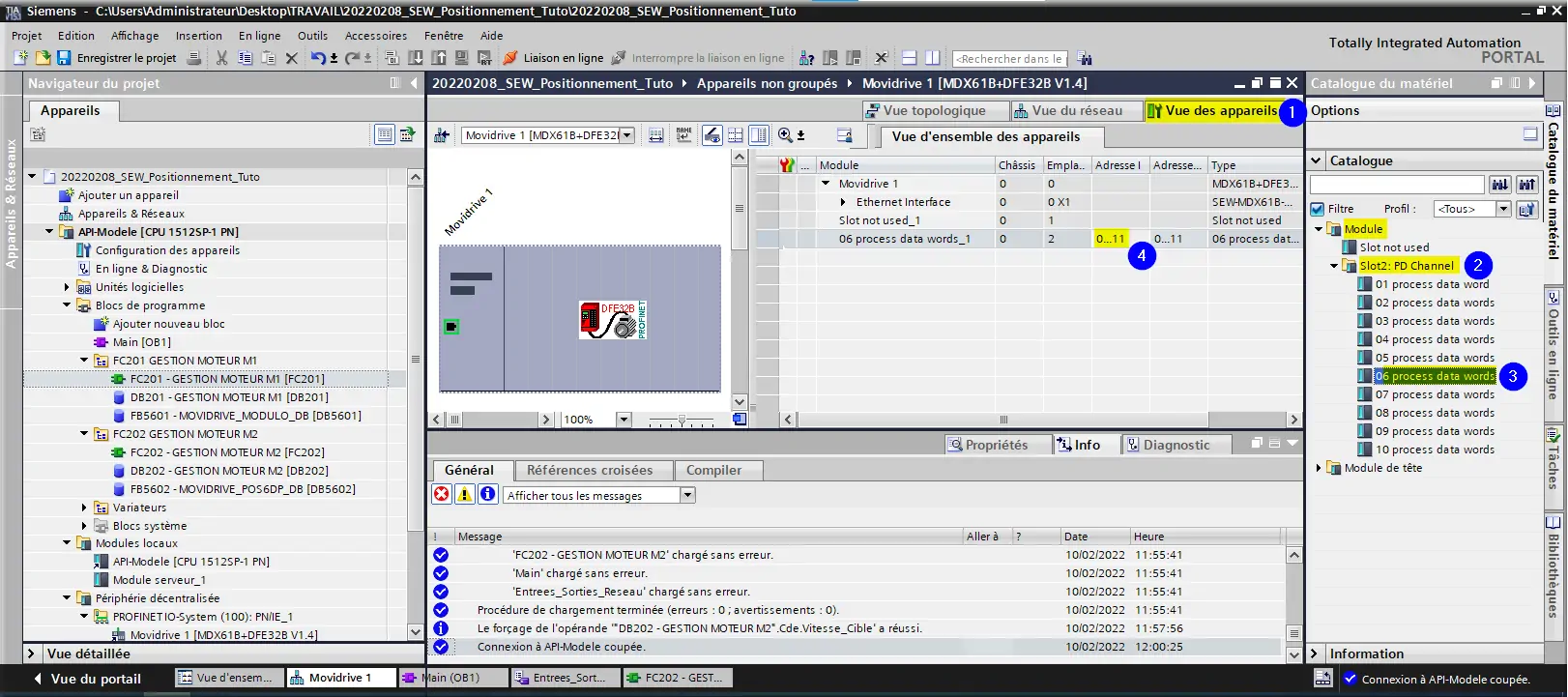Collapse the FC201 GESTION MOTEUR M1 folder

coord(84,361)
